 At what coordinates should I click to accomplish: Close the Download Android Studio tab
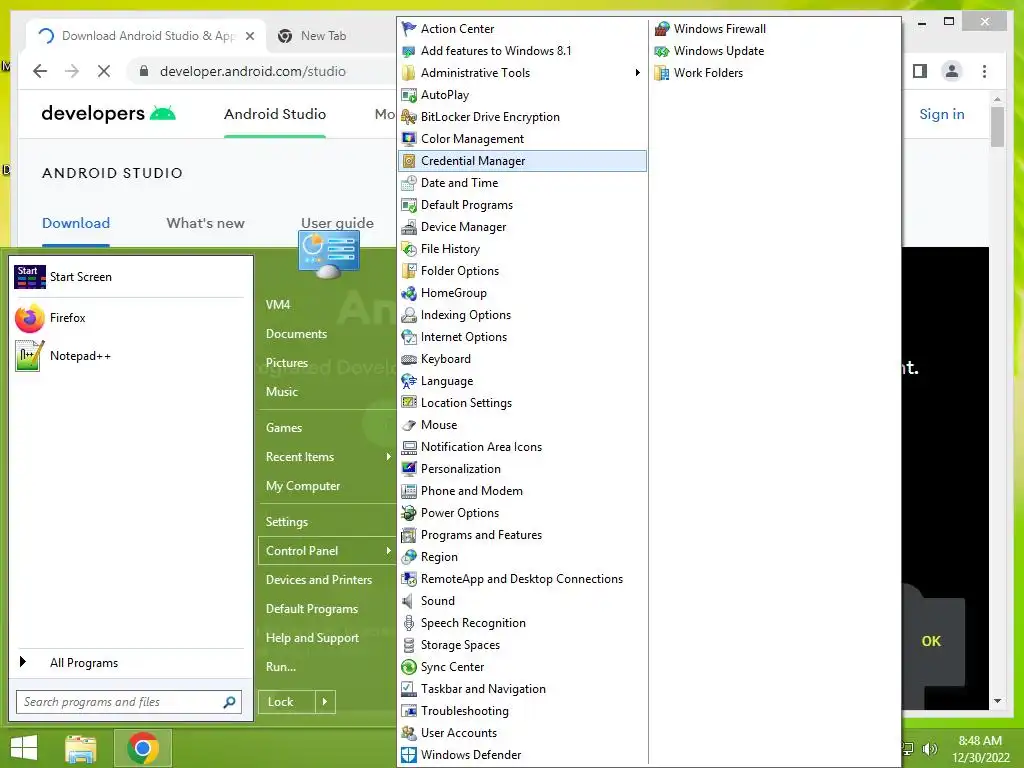point(250,36)
